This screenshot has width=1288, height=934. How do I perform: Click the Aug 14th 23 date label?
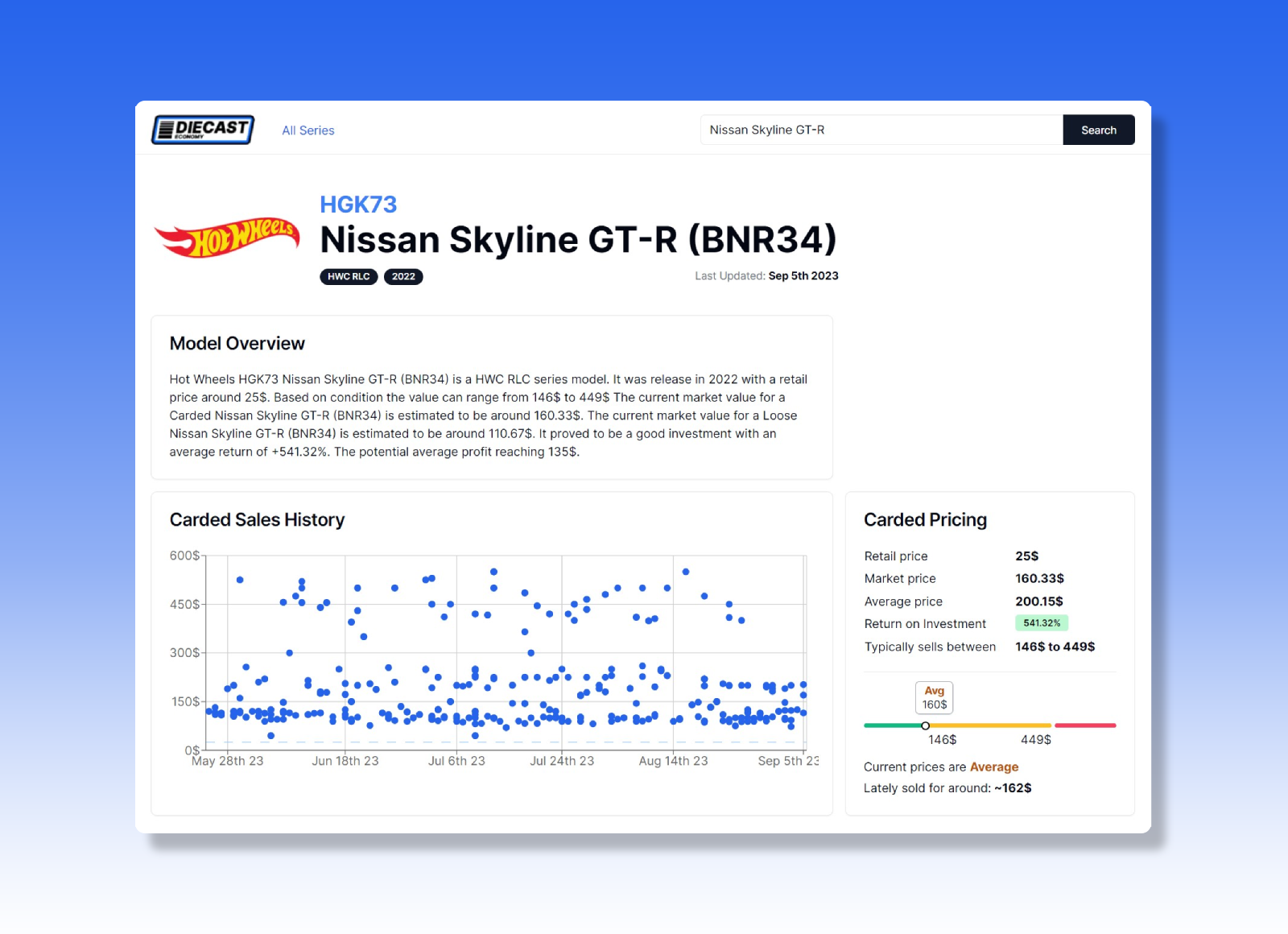point(673,761)
